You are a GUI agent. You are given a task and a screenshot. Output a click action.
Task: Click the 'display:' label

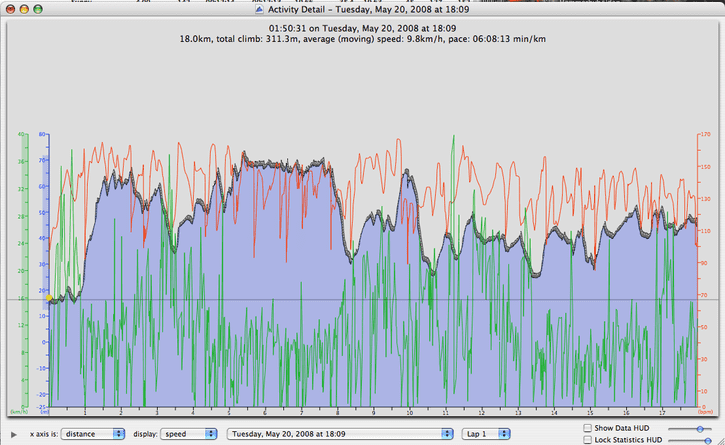(145, 434)
